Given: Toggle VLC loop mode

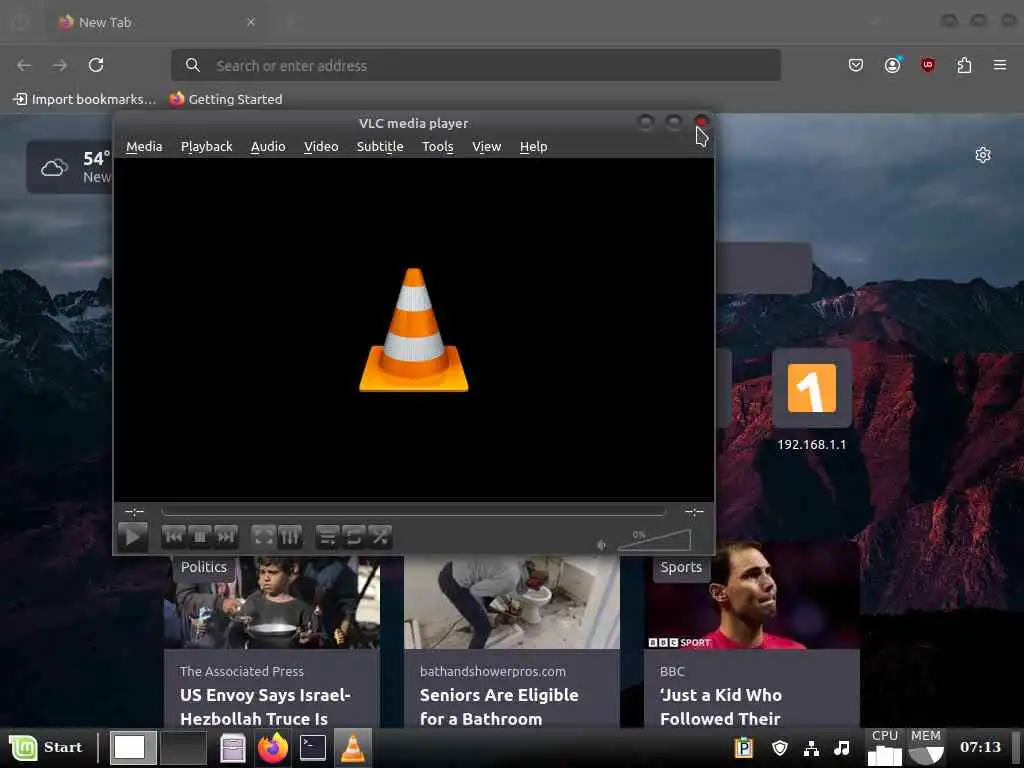Looking at the screenshot, I should click(x=353, y=537).
